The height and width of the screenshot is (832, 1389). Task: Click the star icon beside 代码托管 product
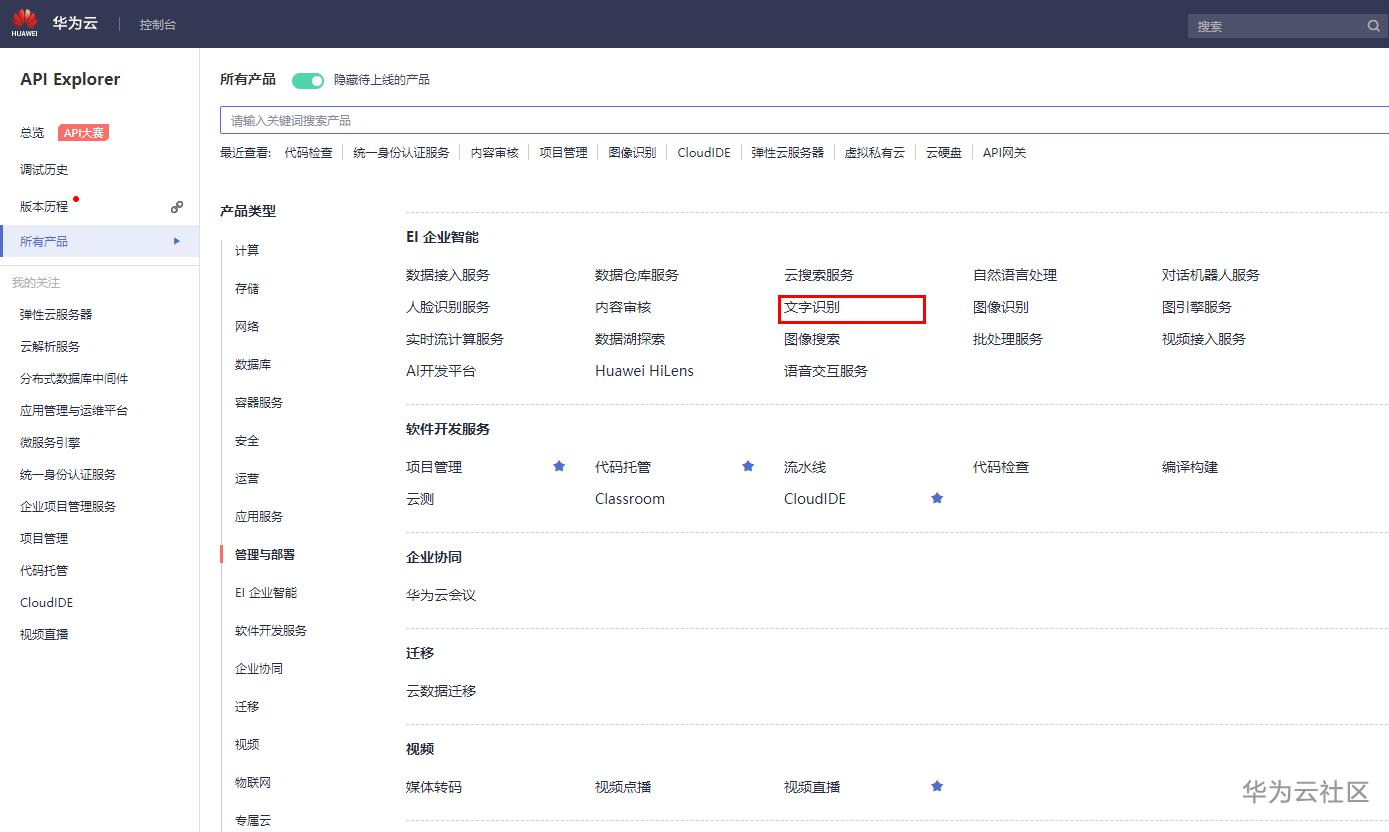click(748, 466)
